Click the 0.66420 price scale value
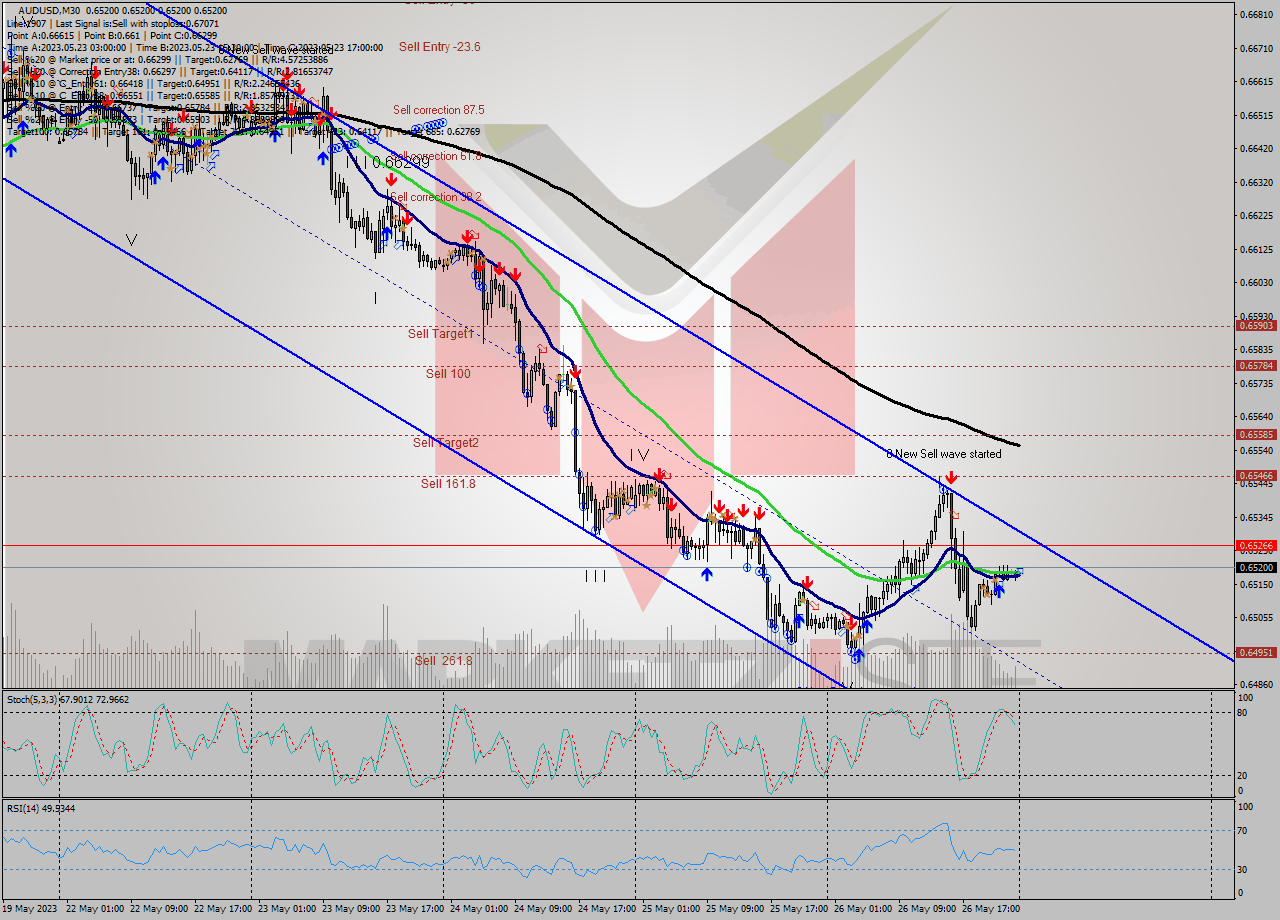 [x=1256, y=149]
